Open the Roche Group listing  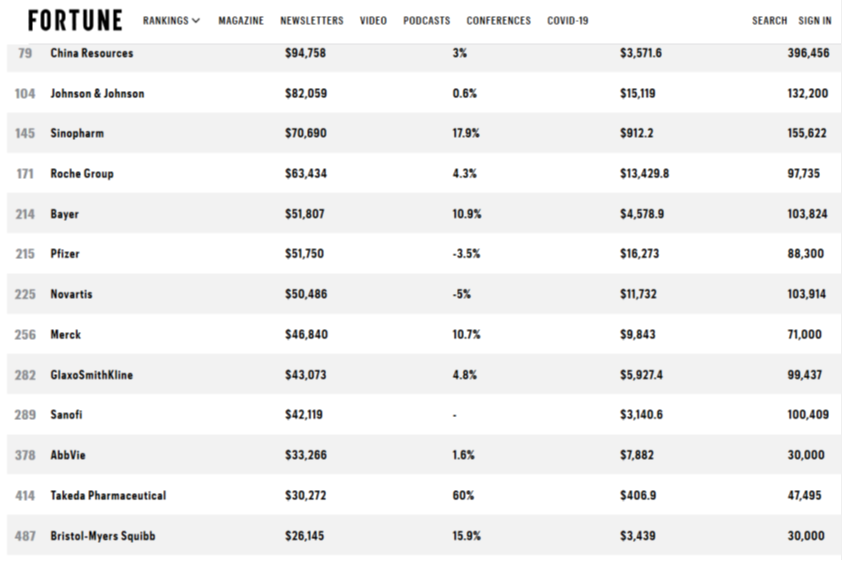pyautogui.click(x=82, y=173)
